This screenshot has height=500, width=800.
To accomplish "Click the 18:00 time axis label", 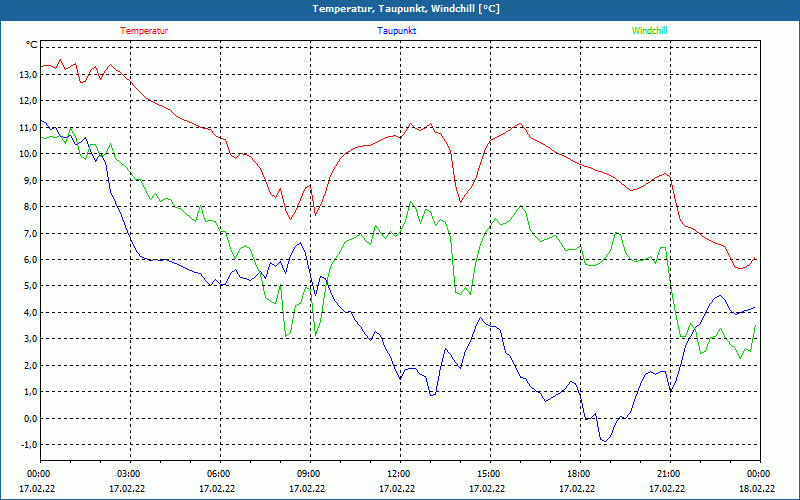I will coord(580,474).
